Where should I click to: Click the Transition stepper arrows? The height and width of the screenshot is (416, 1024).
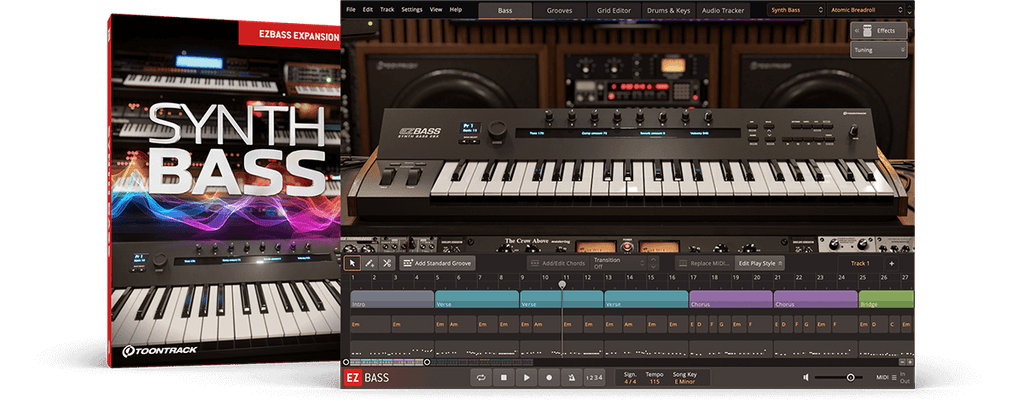651,263
